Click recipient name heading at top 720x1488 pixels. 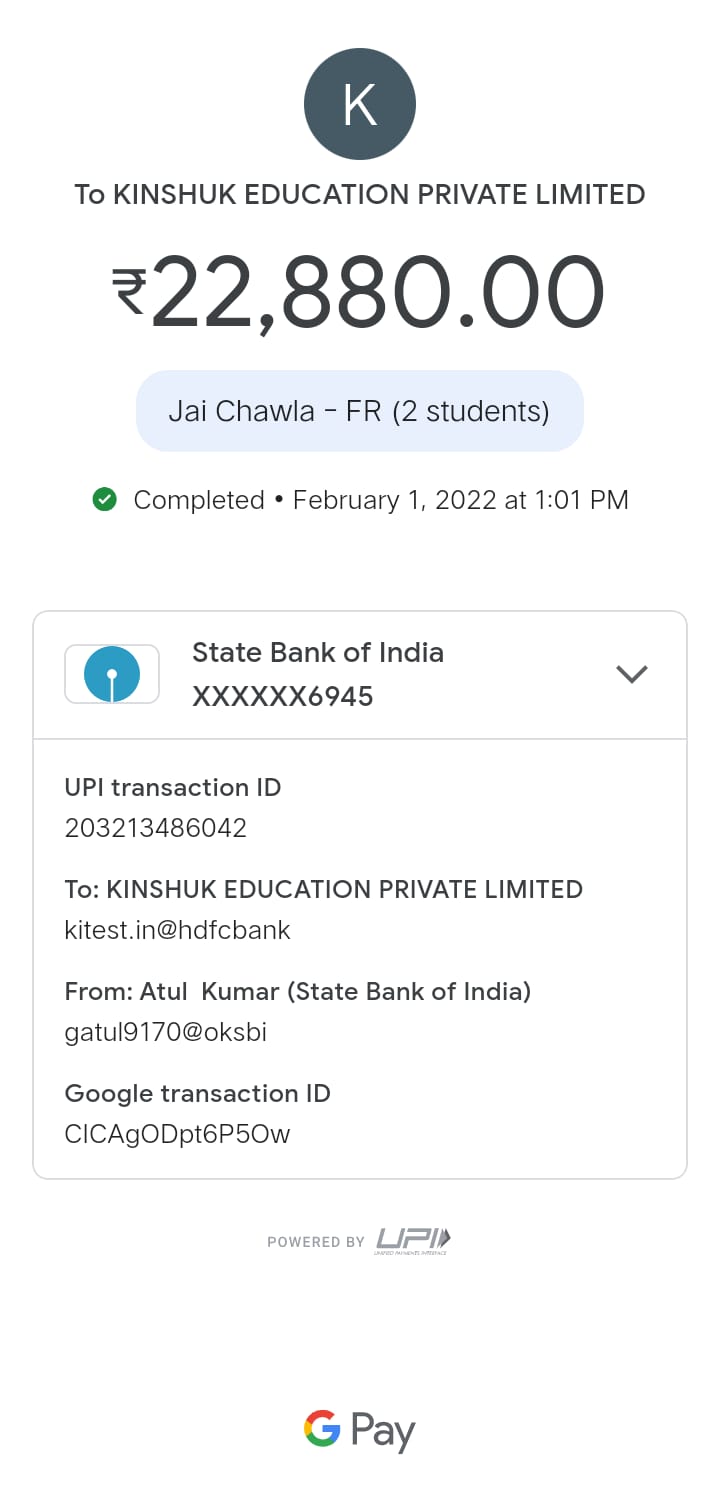tap(359, 194)
